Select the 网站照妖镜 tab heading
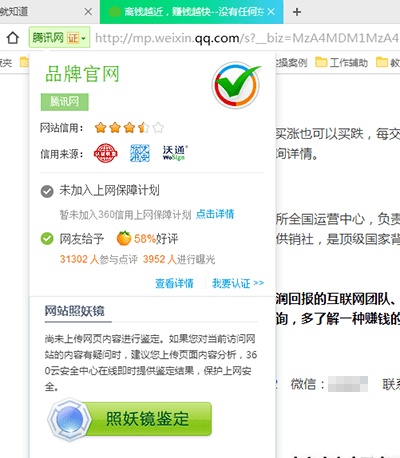This screenshot has height=458, width=400. coord(75,311)
